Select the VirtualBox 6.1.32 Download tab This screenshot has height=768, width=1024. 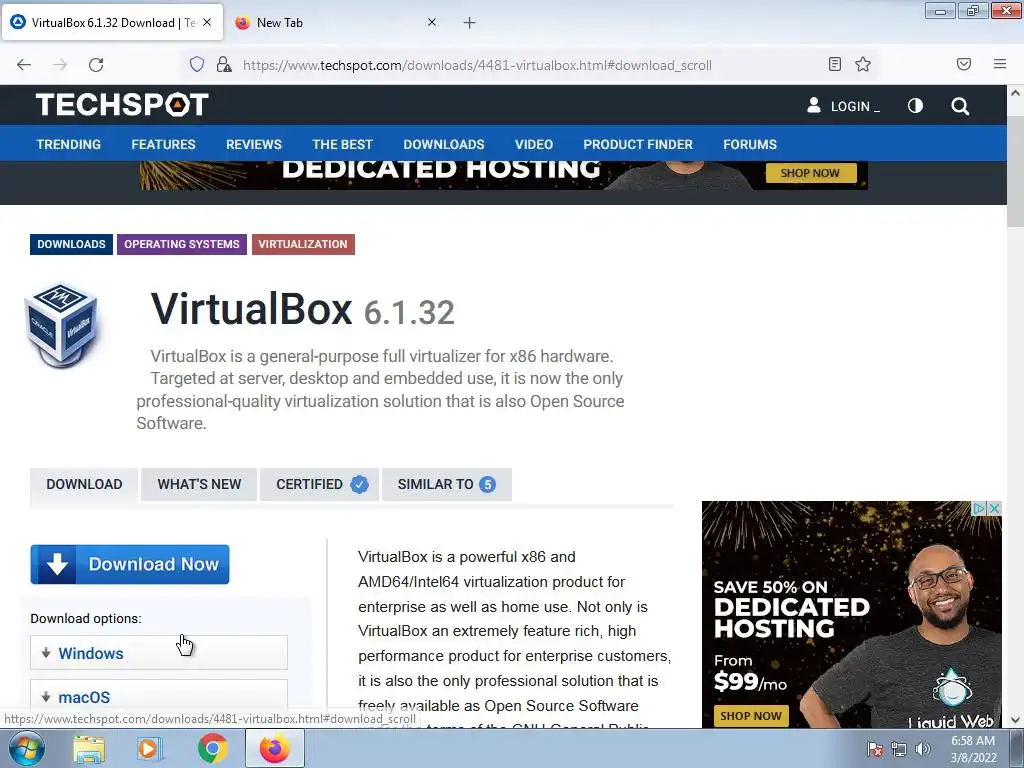click(114, 23)
